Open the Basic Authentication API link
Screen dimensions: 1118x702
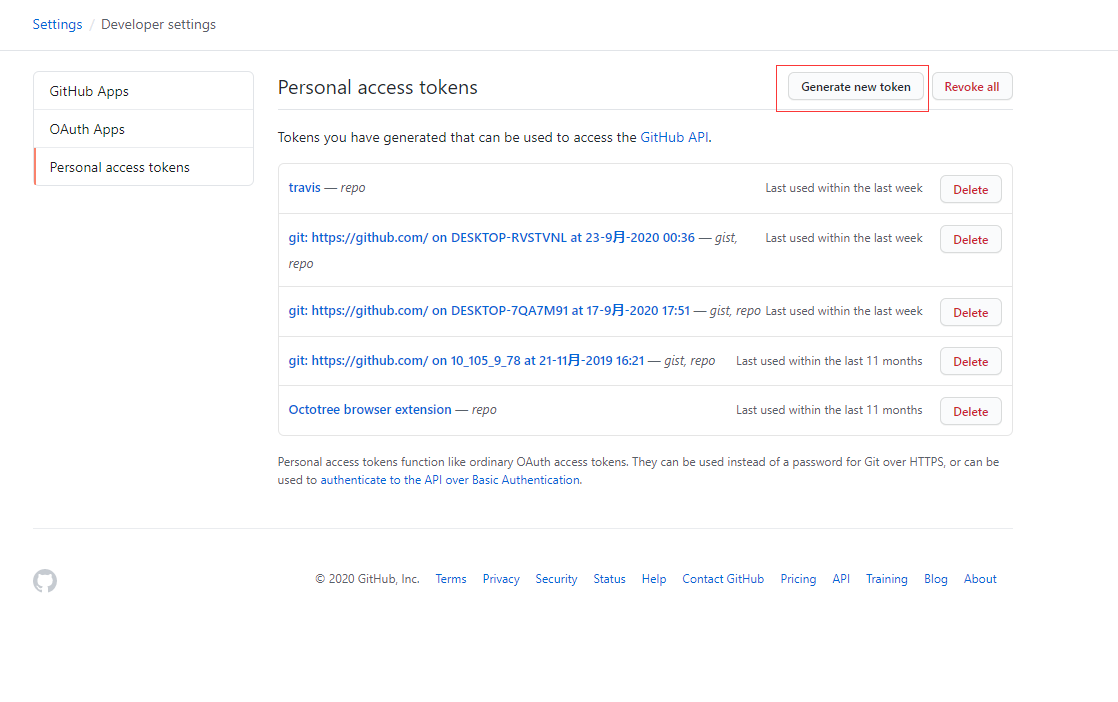(450, 480)
